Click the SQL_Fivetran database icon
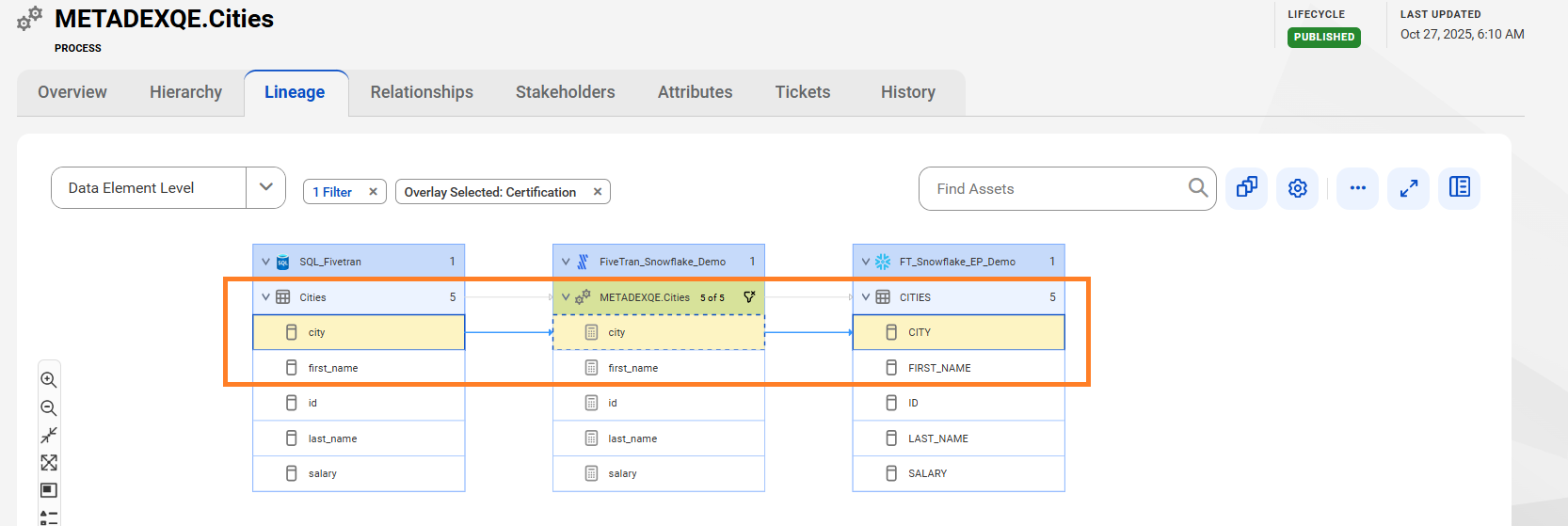The height and width of the screenshot is (526, 1568). 282,262
